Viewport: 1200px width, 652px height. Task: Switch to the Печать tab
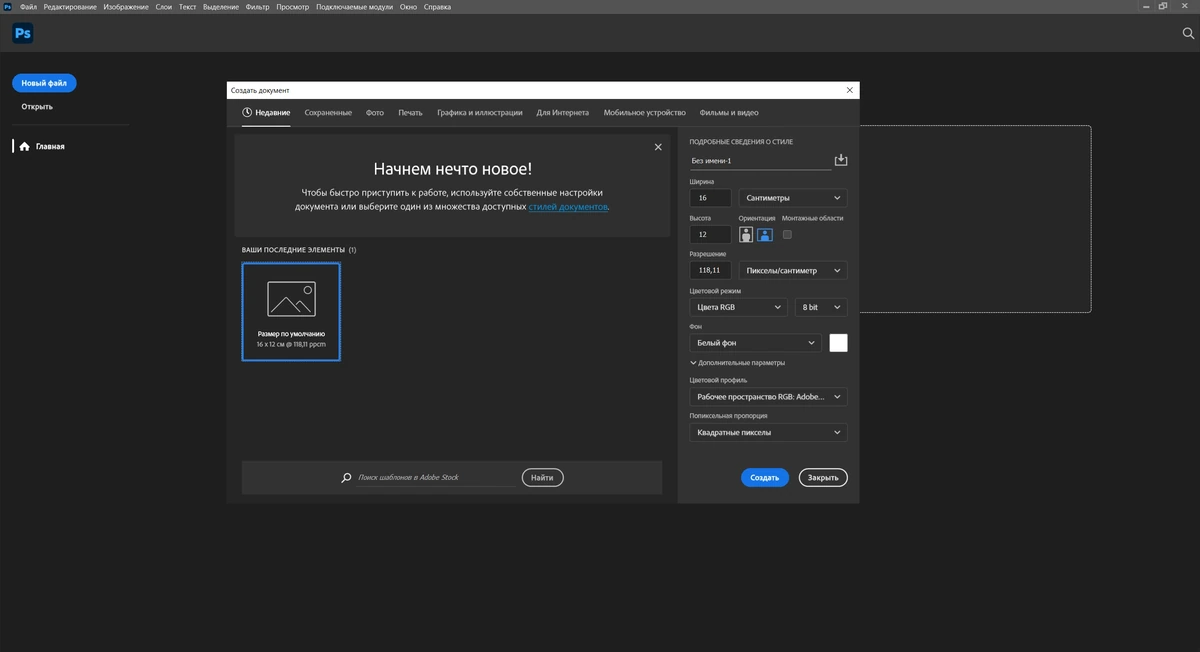(410, 113)
